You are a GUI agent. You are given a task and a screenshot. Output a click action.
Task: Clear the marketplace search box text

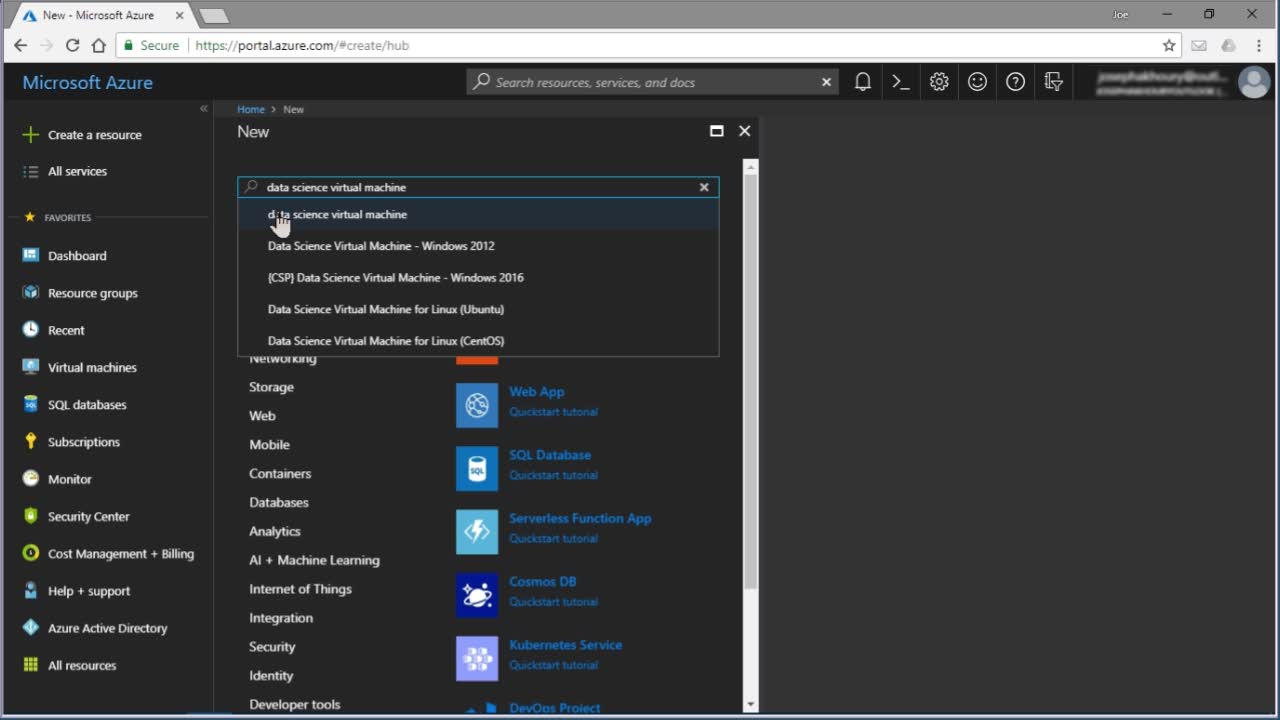pos(704,187)
